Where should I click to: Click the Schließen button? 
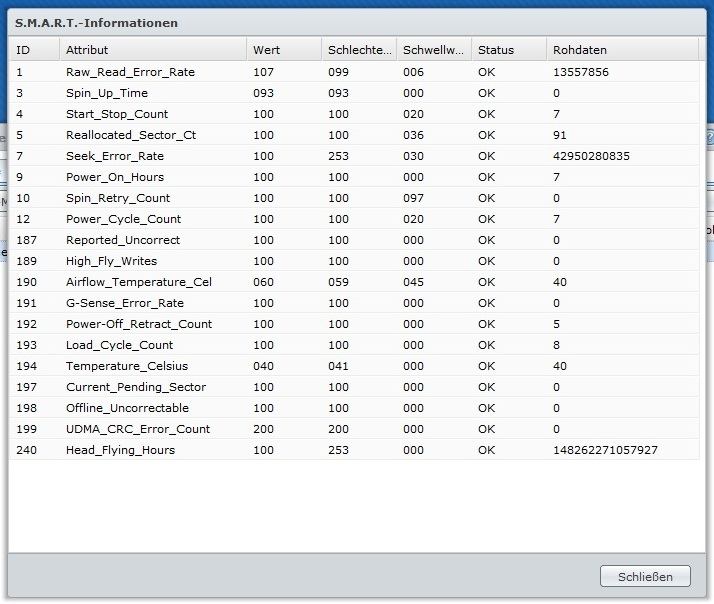pos(645,576)
